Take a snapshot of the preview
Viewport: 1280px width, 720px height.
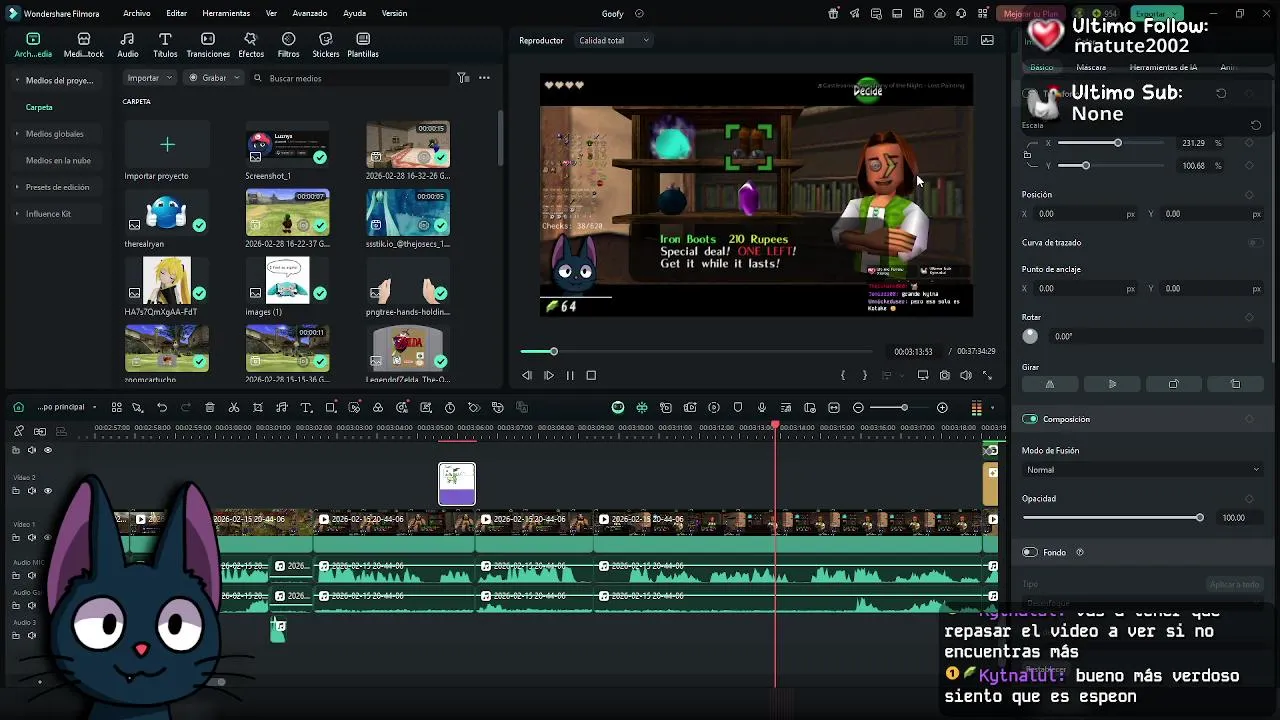coord(944,375)
